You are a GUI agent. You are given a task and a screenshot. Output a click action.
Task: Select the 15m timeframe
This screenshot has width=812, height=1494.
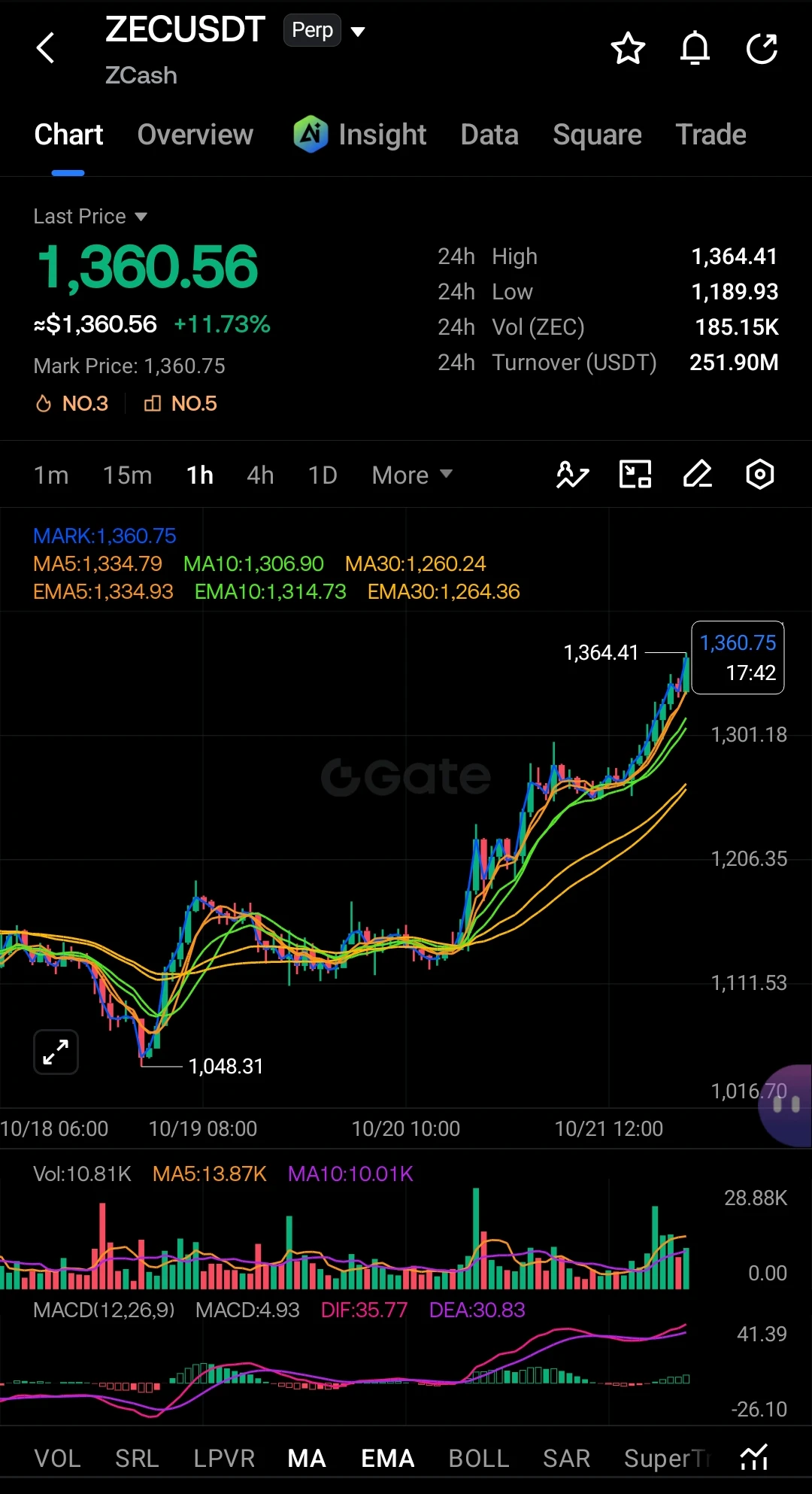tap(128, 475)
